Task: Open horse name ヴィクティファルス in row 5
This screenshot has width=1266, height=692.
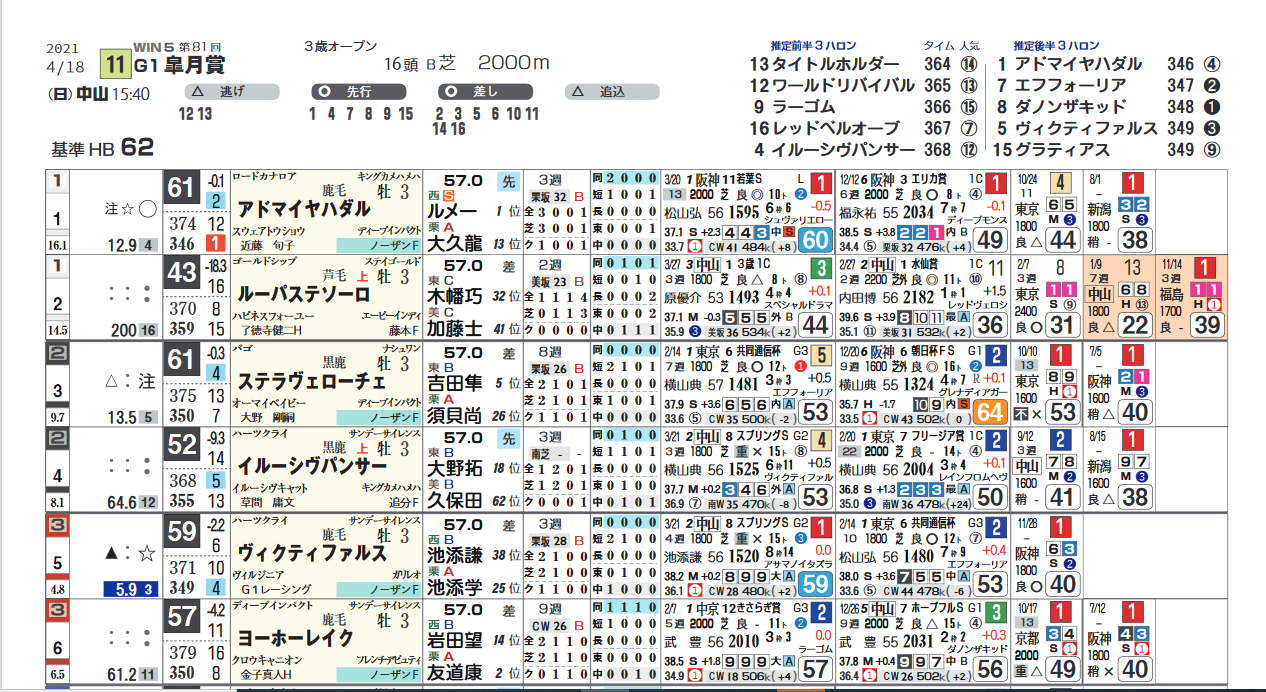Action: point(311,553)
